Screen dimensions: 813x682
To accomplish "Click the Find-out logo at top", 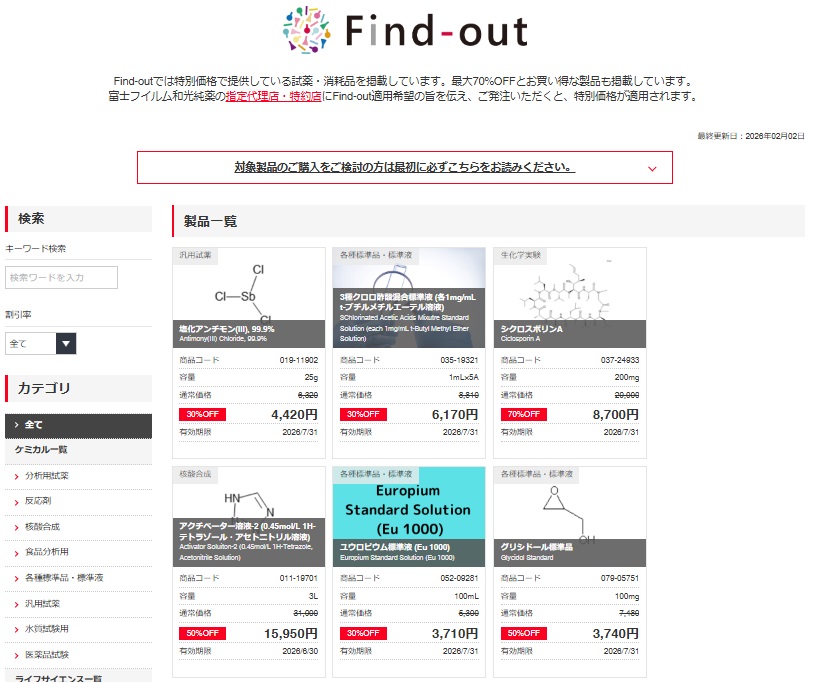I will 405,31.
